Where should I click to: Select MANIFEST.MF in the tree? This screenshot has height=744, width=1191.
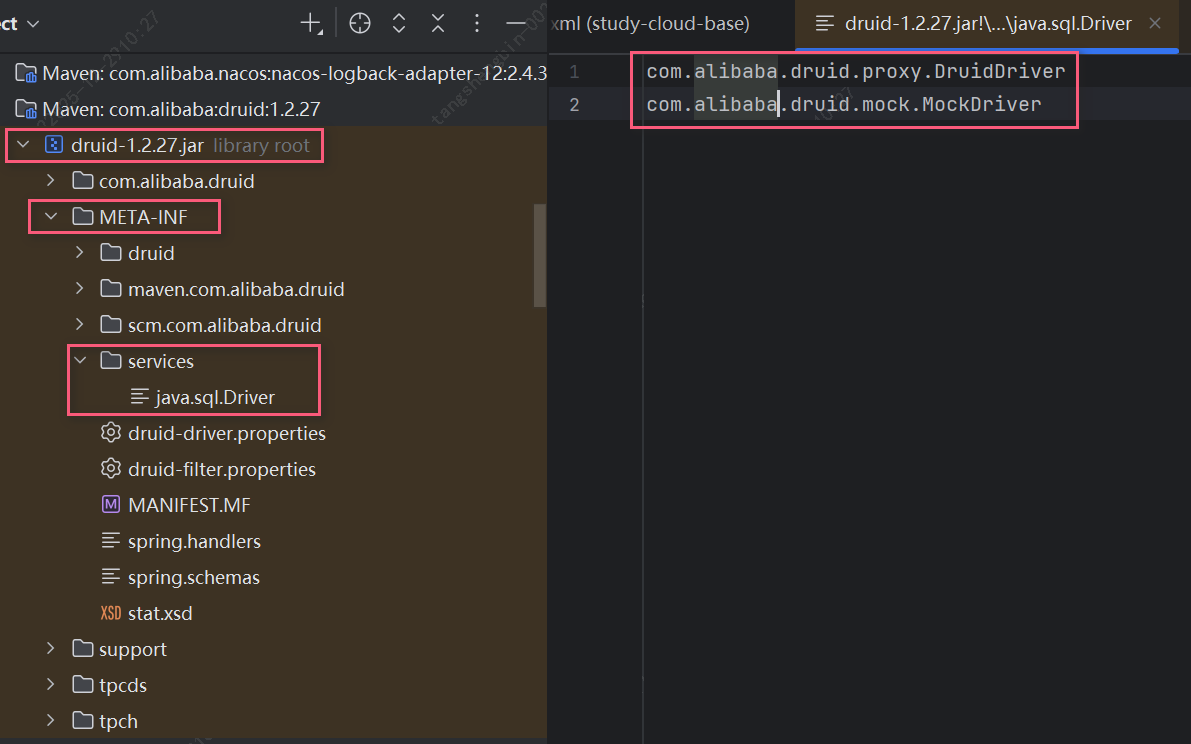189,505
